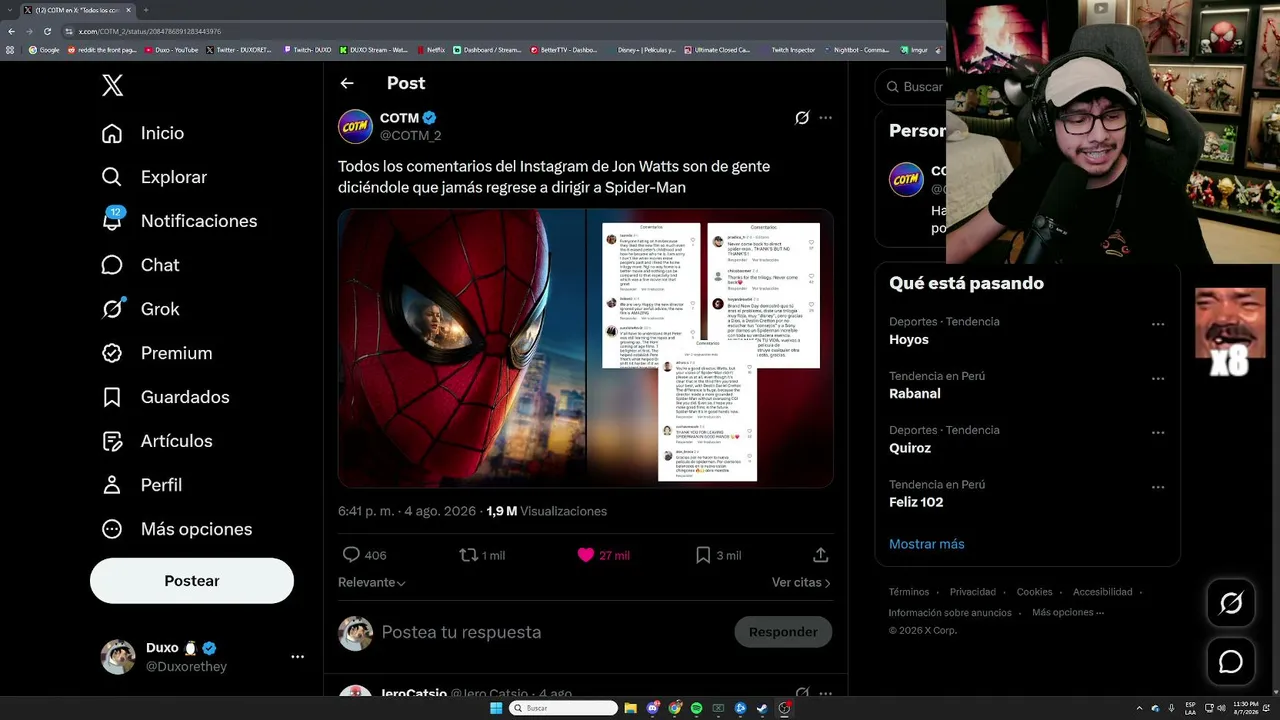Open the Netflix bookmark
1280x720 pixels.
[430, 50]
